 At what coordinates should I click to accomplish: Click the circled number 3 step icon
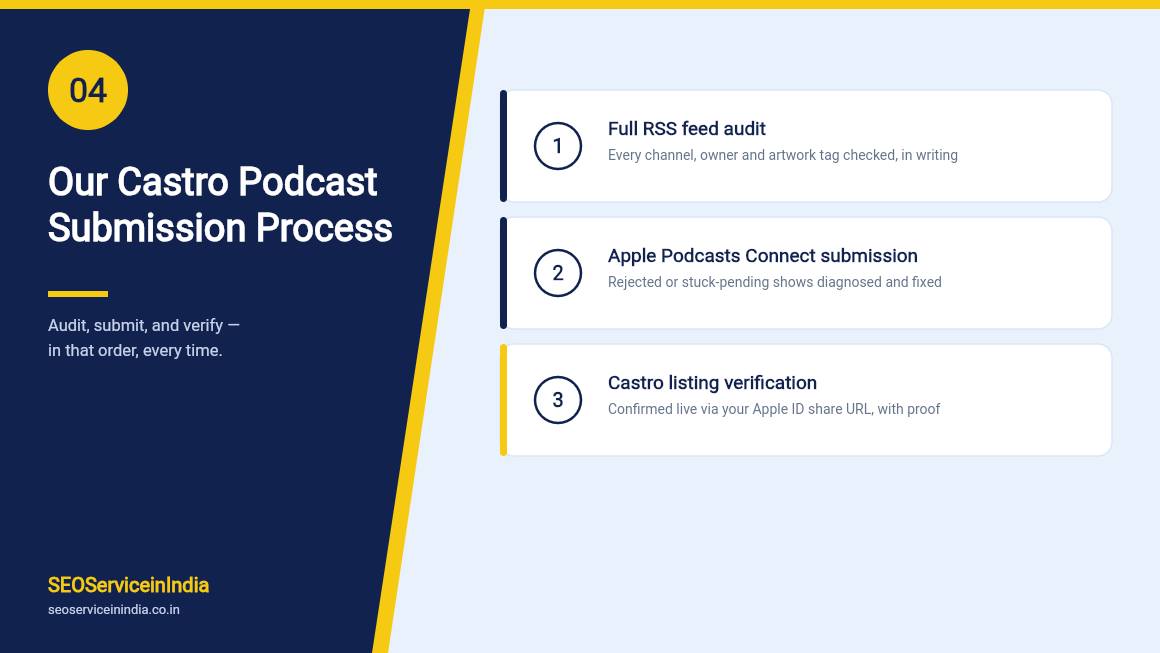[x=558, y=400]
